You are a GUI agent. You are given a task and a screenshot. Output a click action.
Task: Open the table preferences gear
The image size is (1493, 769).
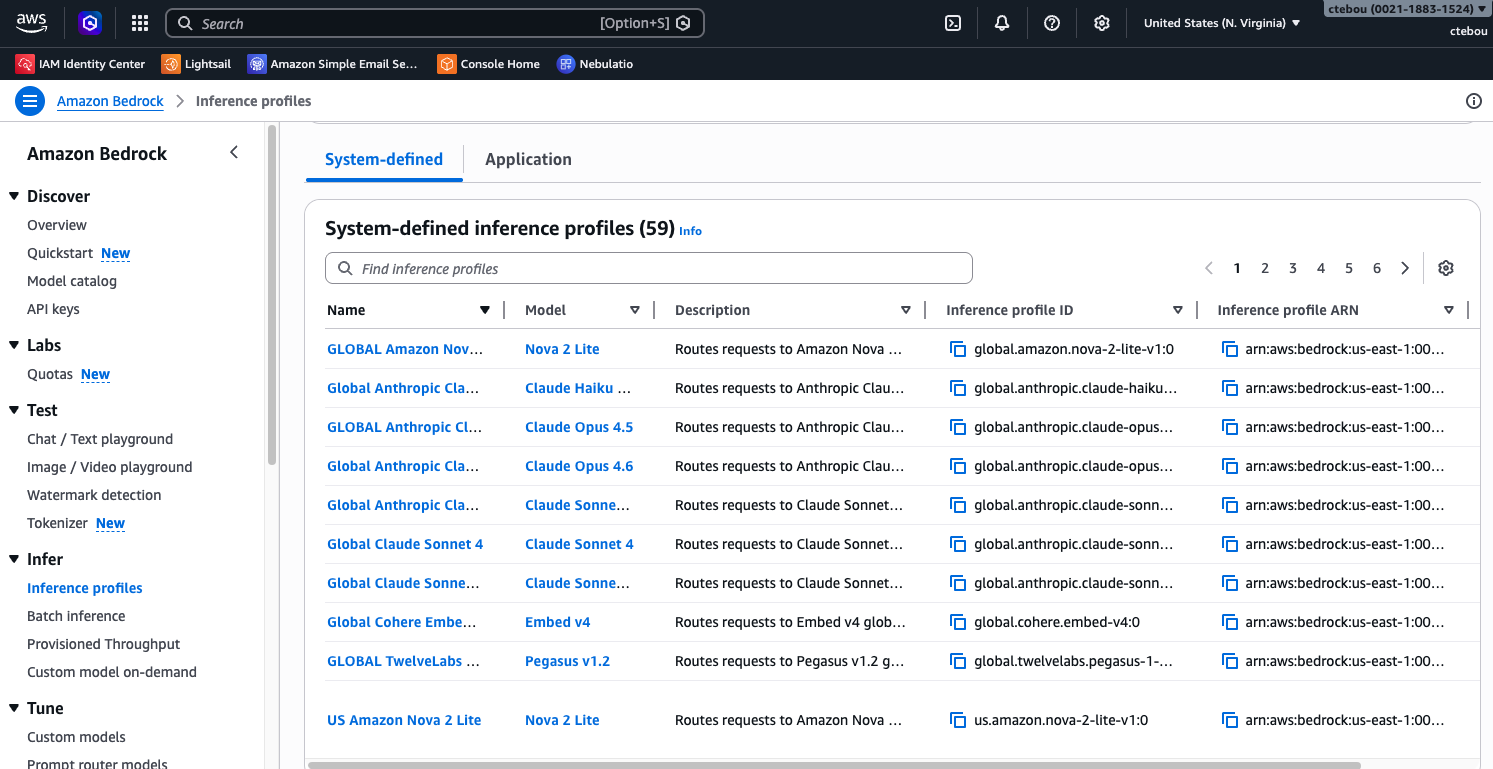(1445, 267)
